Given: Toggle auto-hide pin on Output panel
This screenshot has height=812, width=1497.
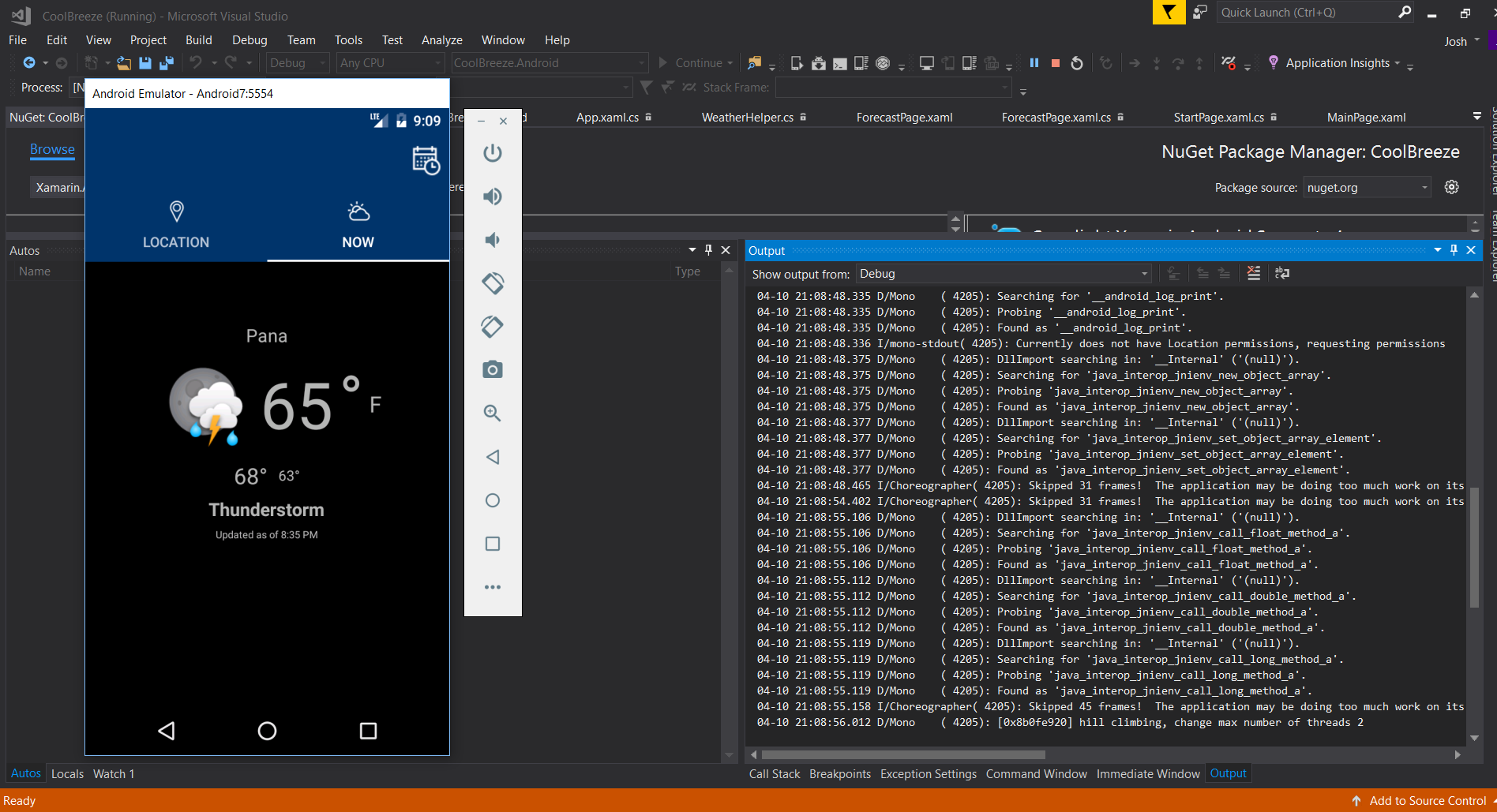Looking at the screenshot, I should pyautogui.click(x=1454, y=250).
